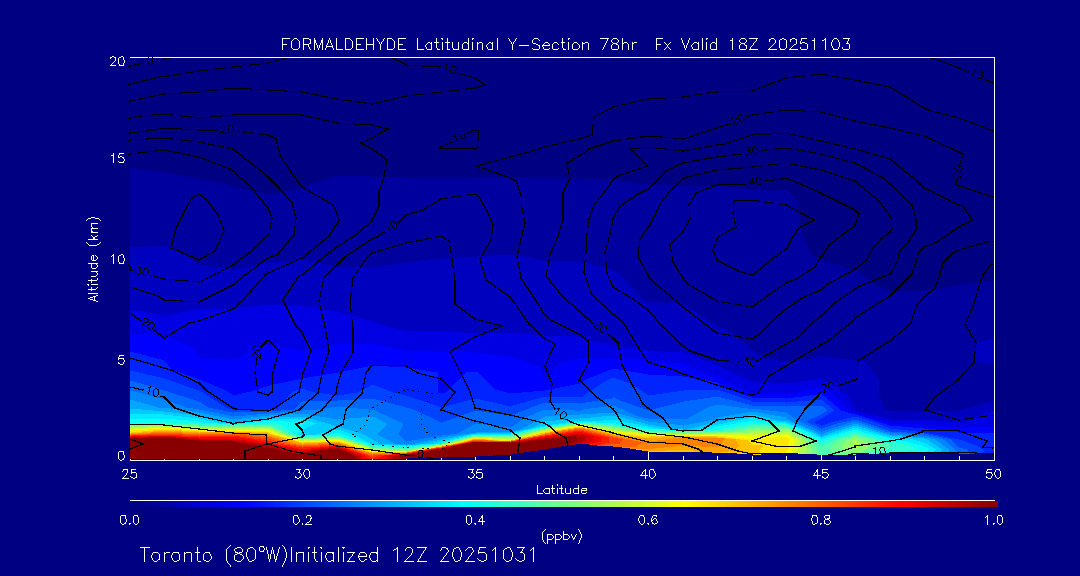This screenshot has height=576, width=1080.
Task: Click latitude axis tick label 25
Action: [x=129, y=474]
